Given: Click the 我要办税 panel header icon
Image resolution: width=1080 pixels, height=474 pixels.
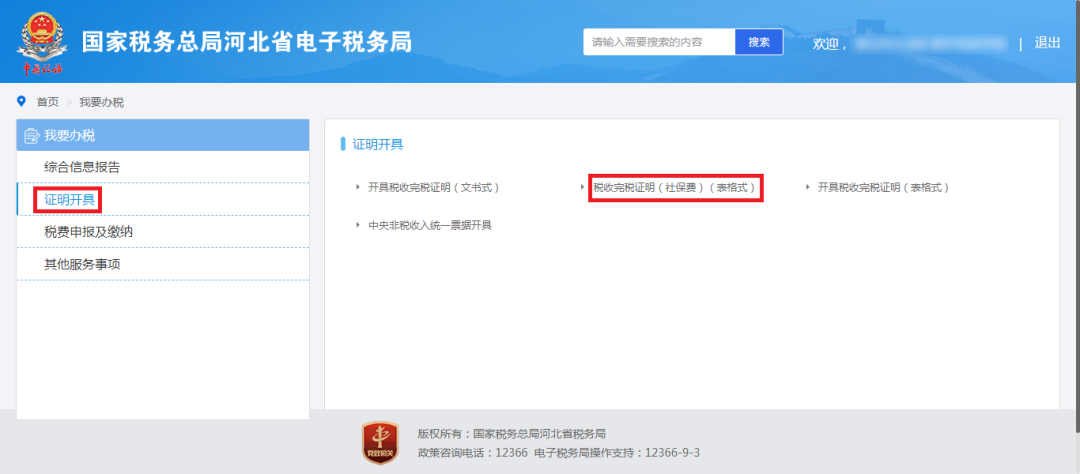Looking at the screenshot, I should pyautogui.click(x=32, y=136).
